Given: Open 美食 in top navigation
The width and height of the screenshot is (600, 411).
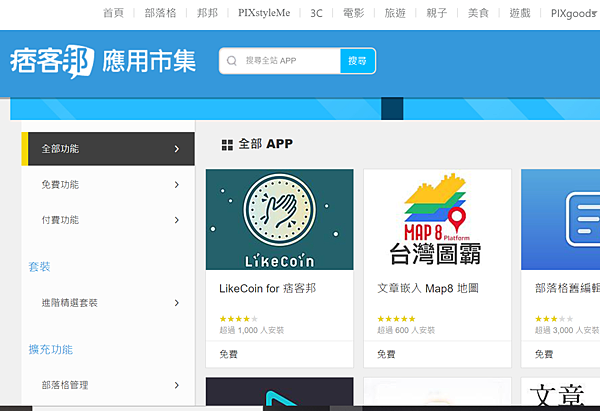Looking at the screenshot, I should (x=478, y=13).
